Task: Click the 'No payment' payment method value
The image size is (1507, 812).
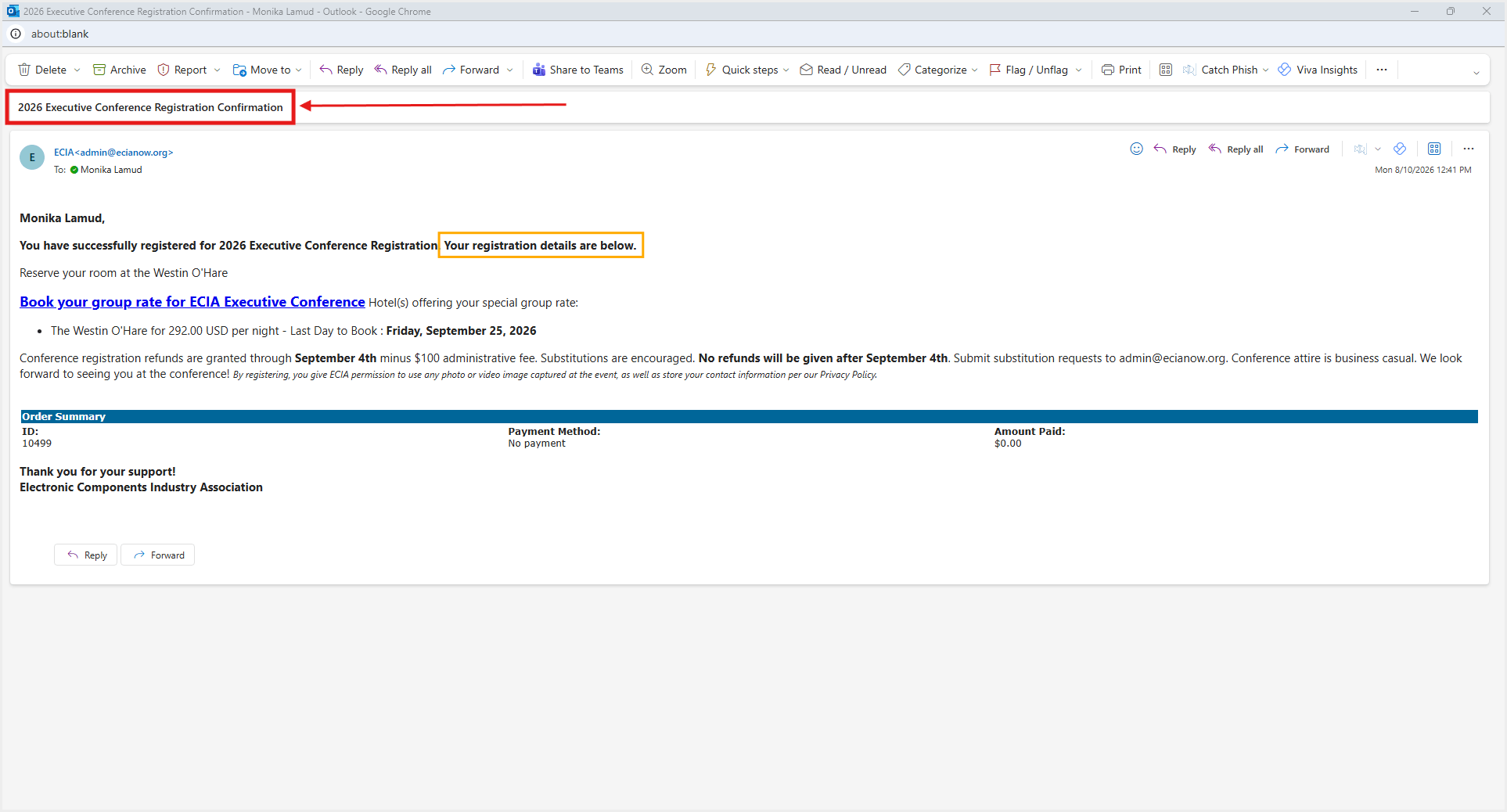Action: [x=537, y=444]
